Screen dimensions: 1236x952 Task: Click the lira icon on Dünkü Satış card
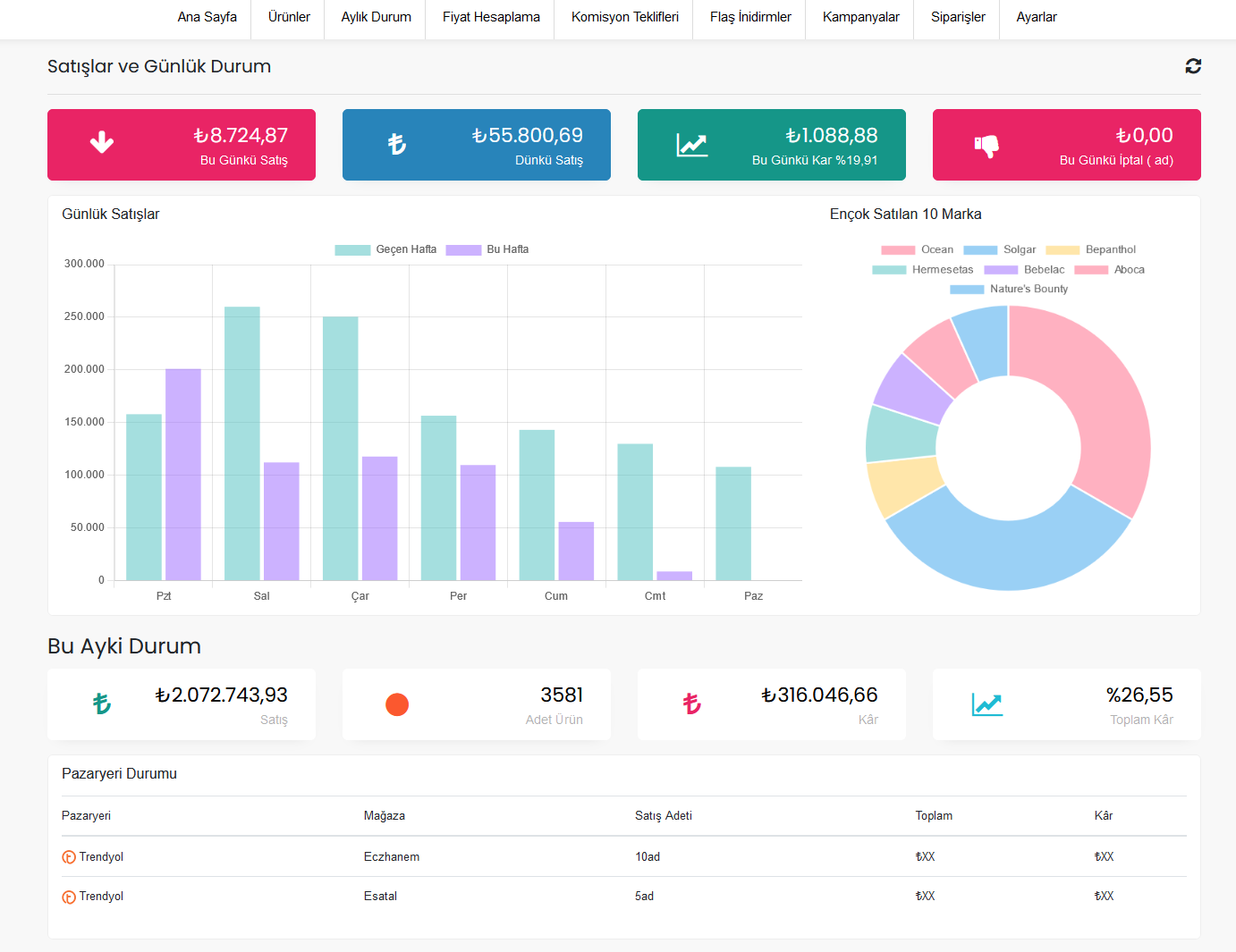(397, 144)
